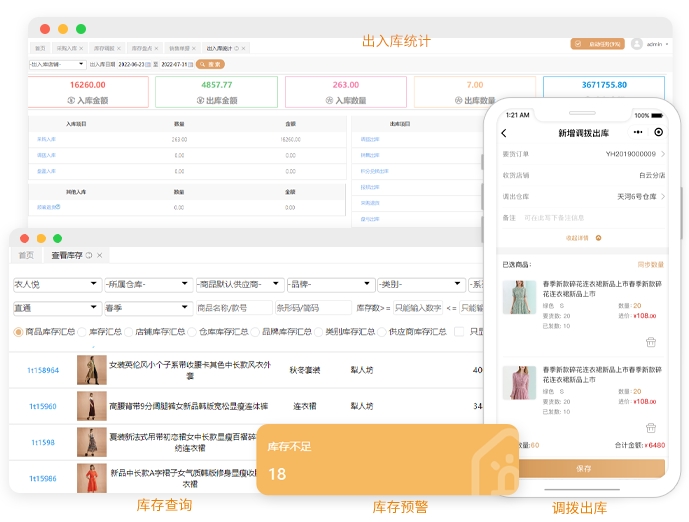Viewport: 689px width, 522px height.
Task: Select 品牌库存汇总 radio button
Action: pyautogui.click(x=255, y=332)
